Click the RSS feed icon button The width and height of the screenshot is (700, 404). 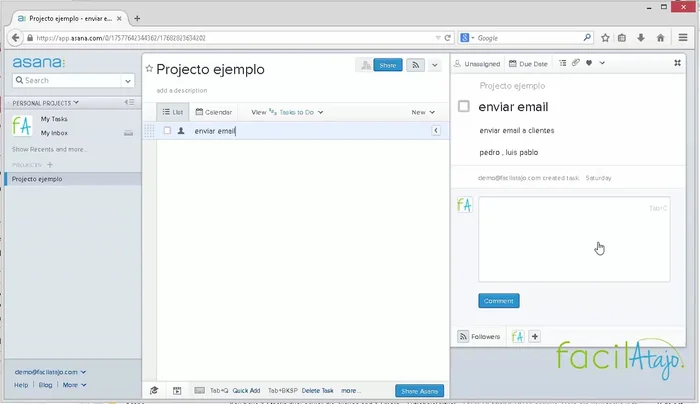tap(415, 65)
